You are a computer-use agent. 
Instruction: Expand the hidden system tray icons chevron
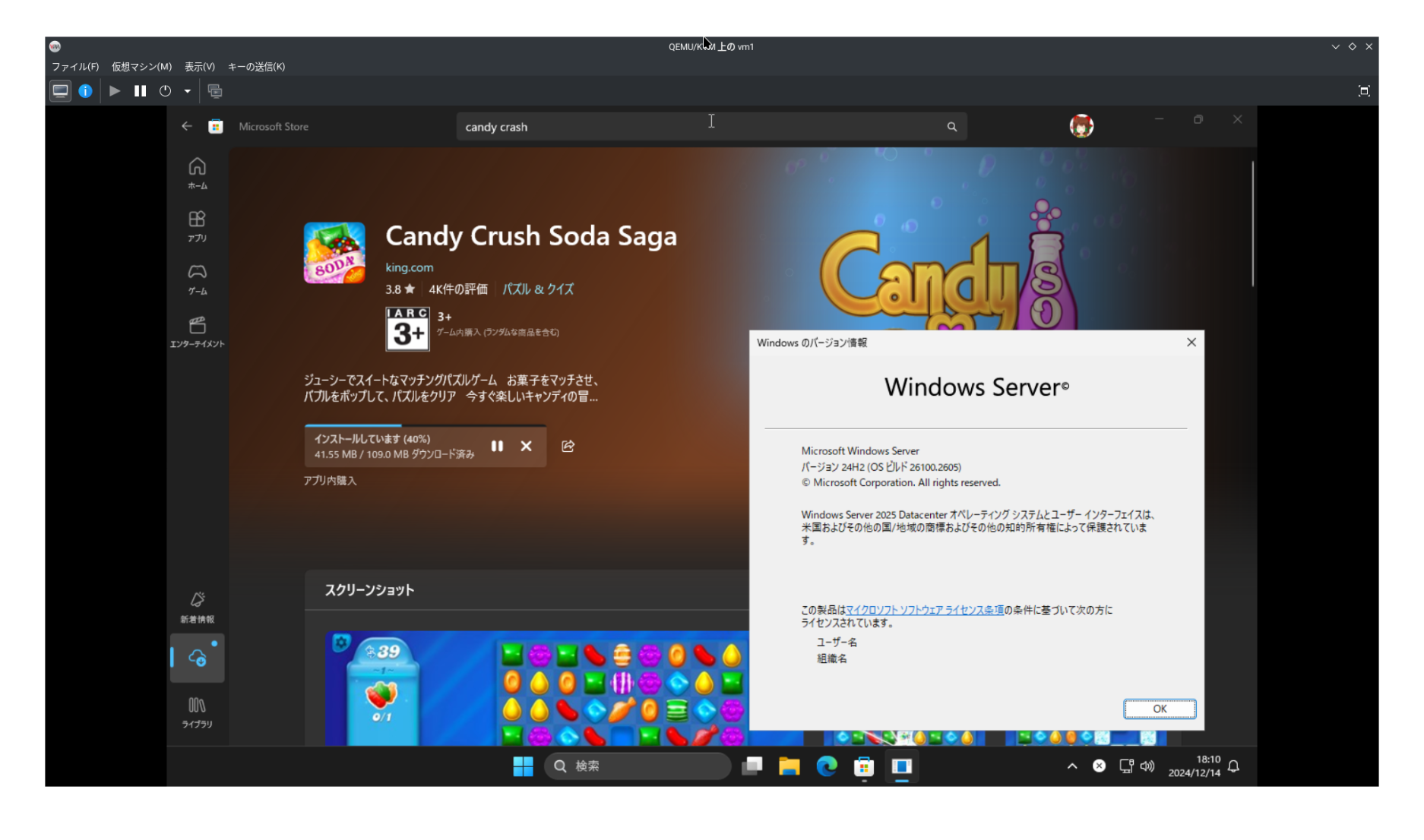[x=1072, y=766]
